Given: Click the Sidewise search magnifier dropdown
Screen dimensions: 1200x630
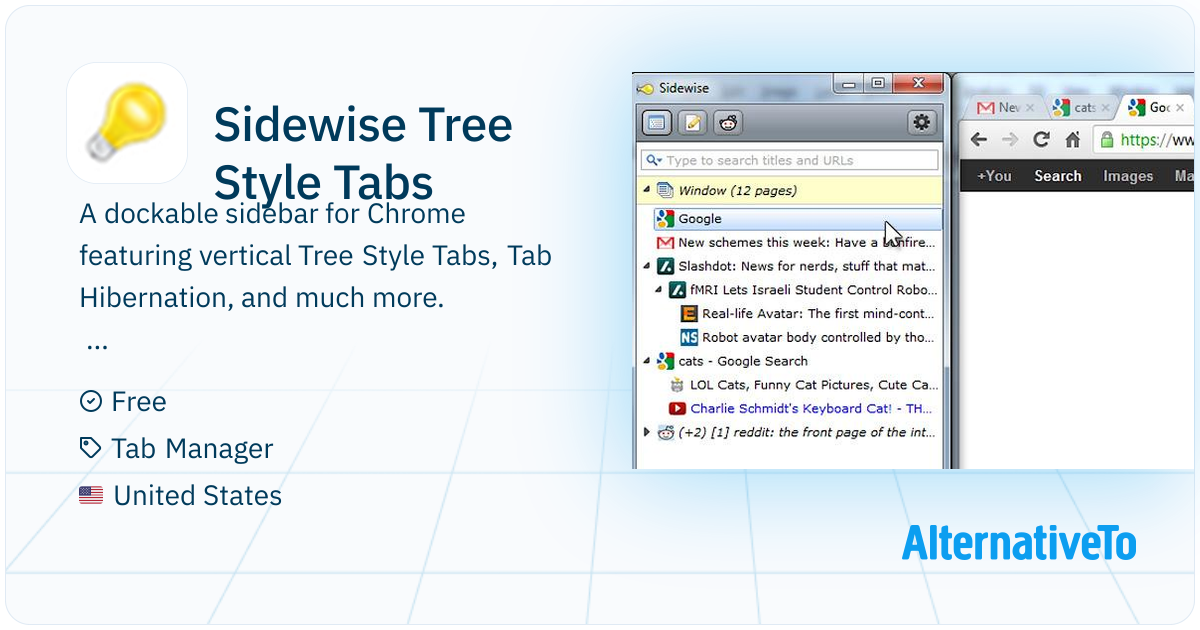Looking at the screenshot, I should point(654,160).
